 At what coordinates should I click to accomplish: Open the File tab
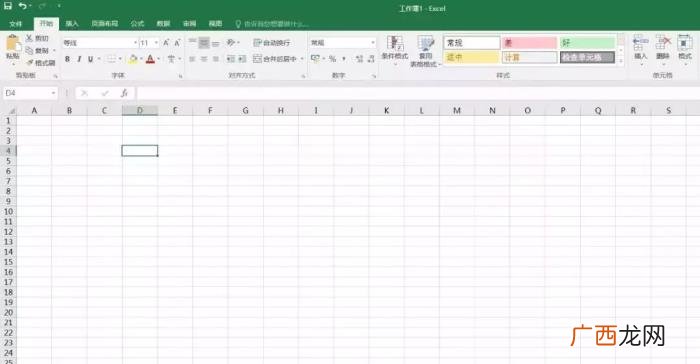(x=16, y=24)
